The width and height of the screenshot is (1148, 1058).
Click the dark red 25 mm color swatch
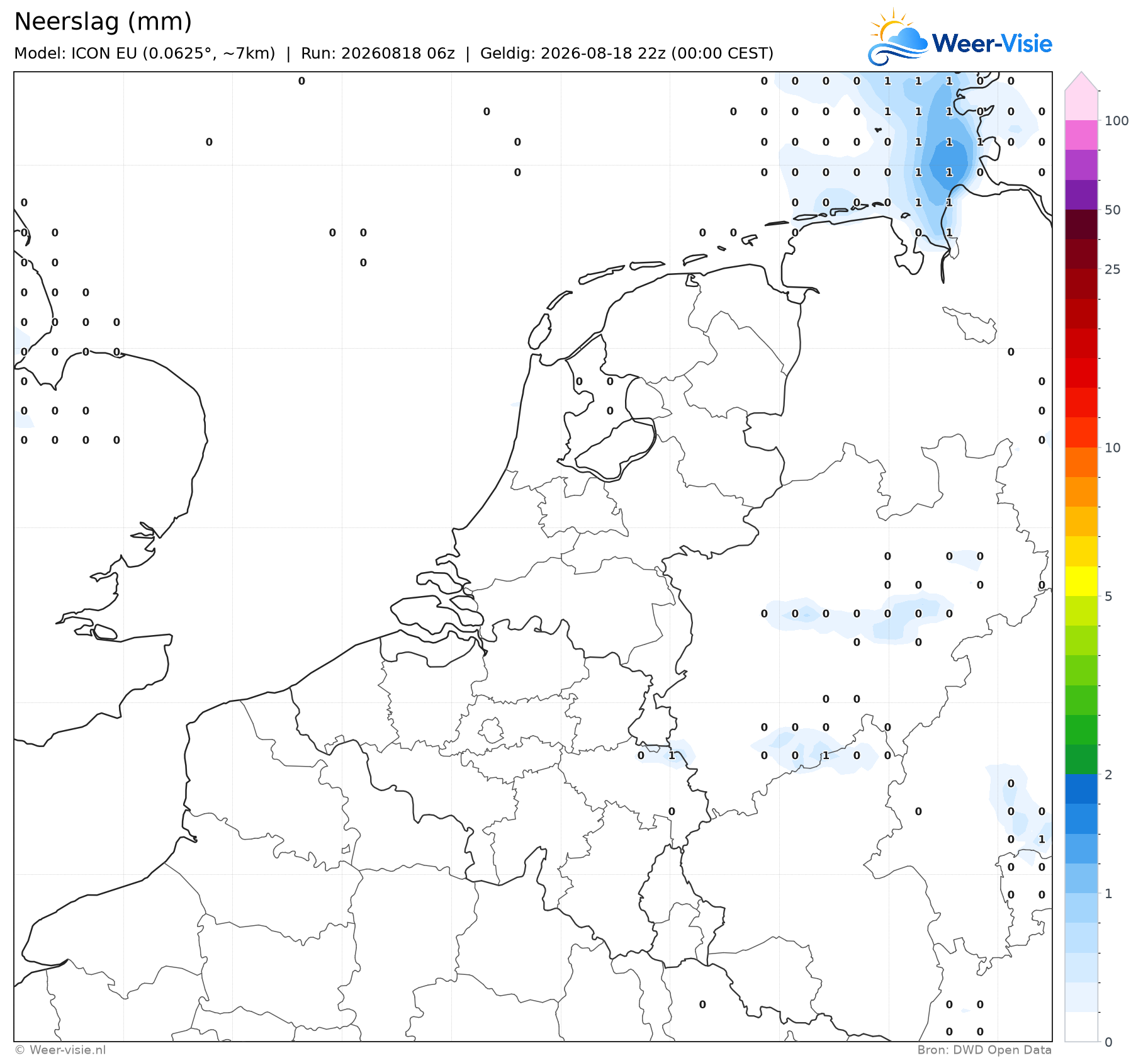(x=1081, y=254)
